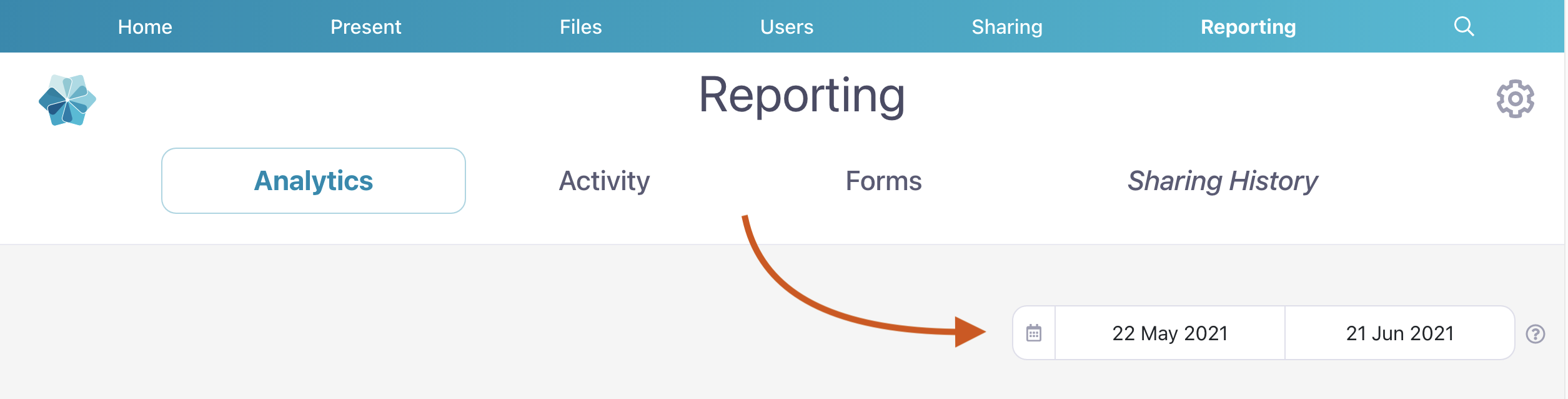This screenshot has height=399, width=1568.
Task: Open the Sharing navigation item
Action: coord(1006,27)
